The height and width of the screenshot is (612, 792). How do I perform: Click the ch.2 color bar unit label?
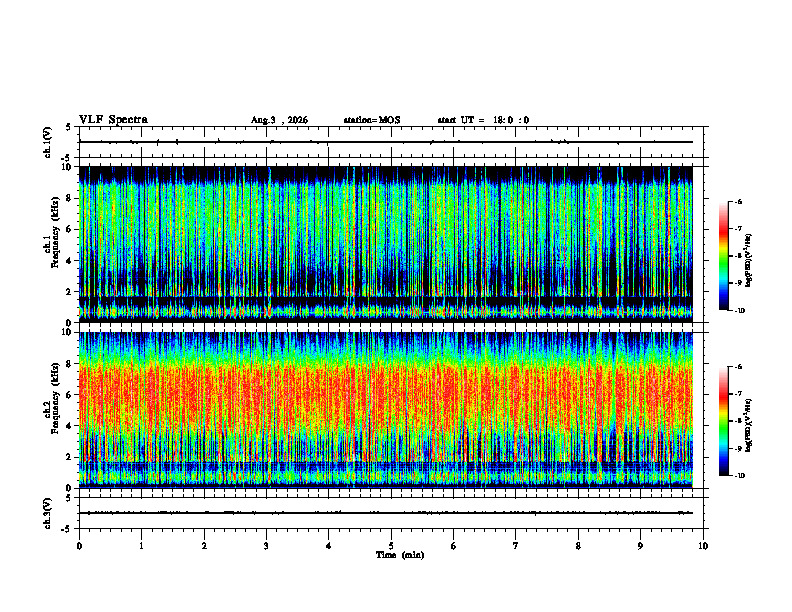coord(748,425)
